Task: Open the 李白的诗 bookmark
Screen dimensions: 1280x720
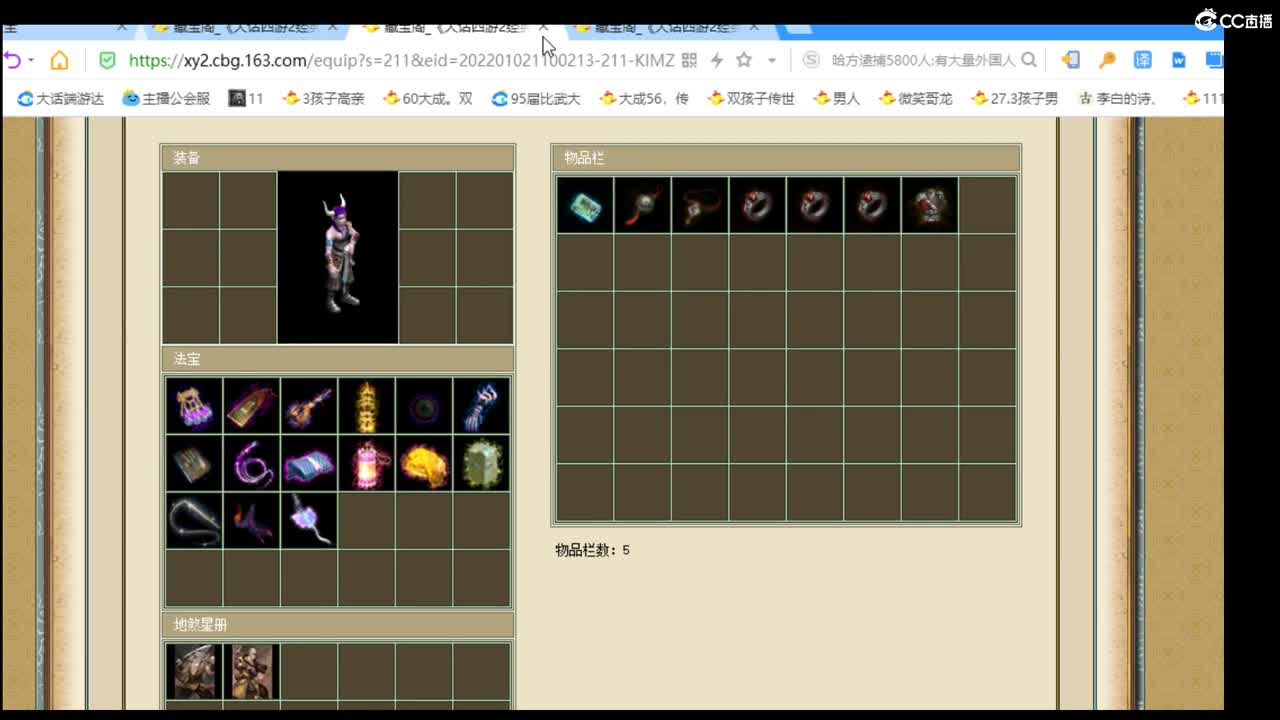Action: (x=1117, y=98)
